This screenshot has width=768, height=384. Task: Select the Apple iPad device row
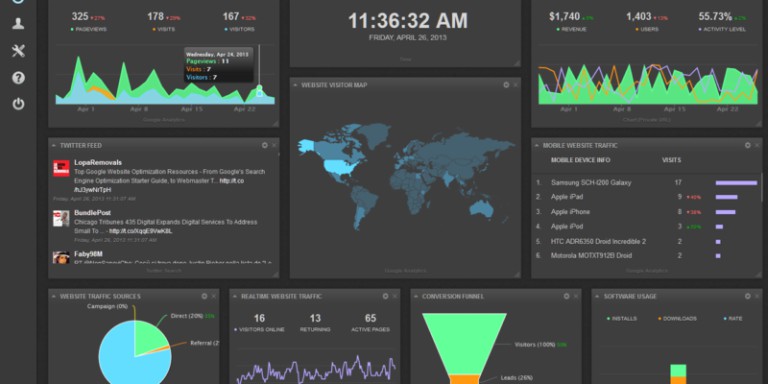(x=647, y=197)
